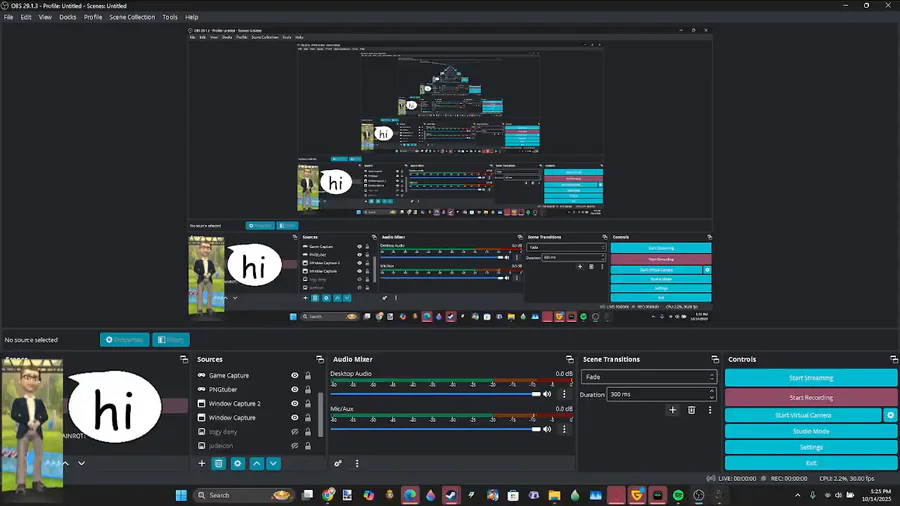900x506 pixels.
Task: Mute Desktop Audio speaker icon
Action: tap(547, 394)
